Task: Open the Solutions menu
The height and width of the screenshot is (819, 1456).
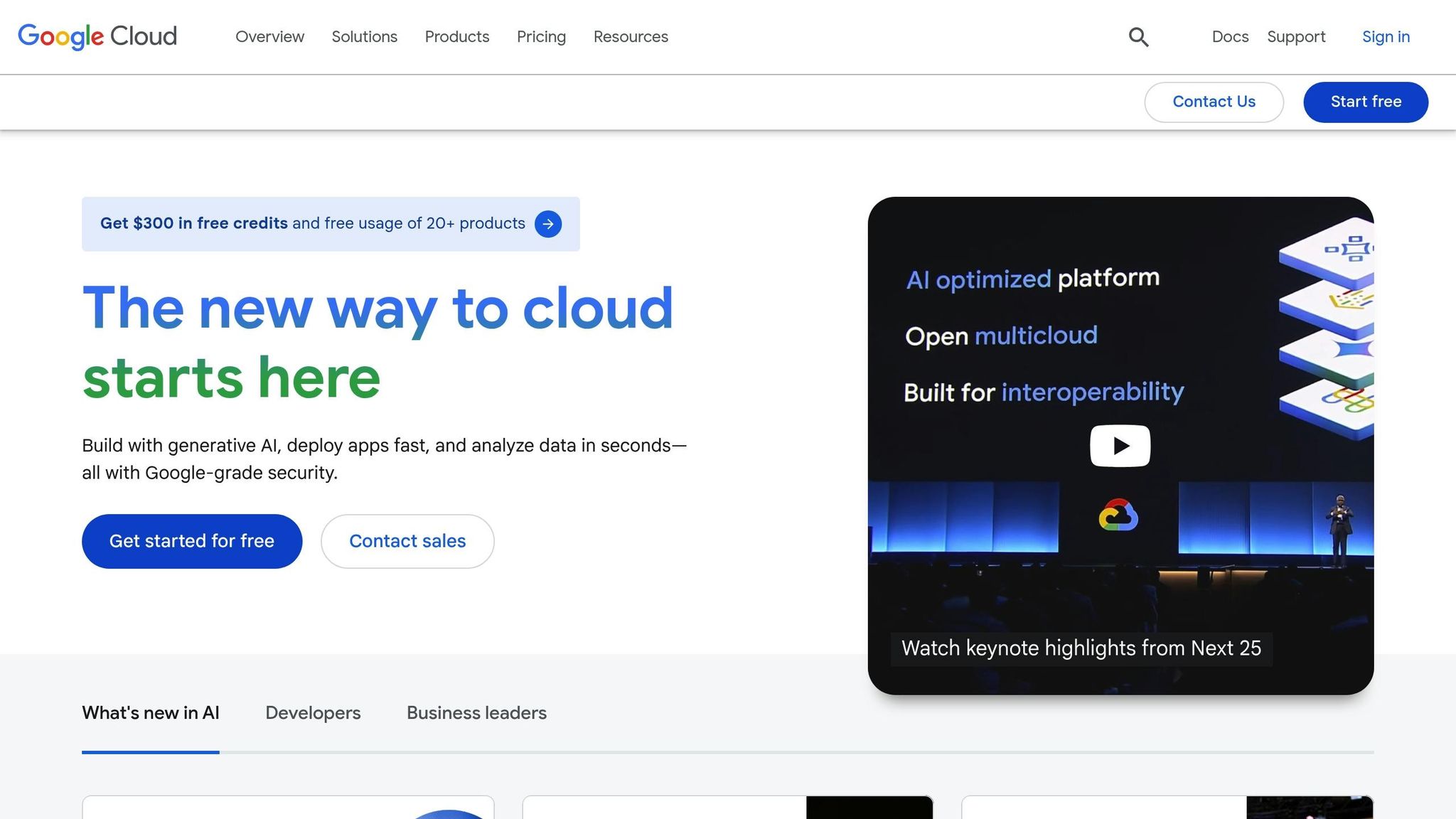Action: (364, 36)
